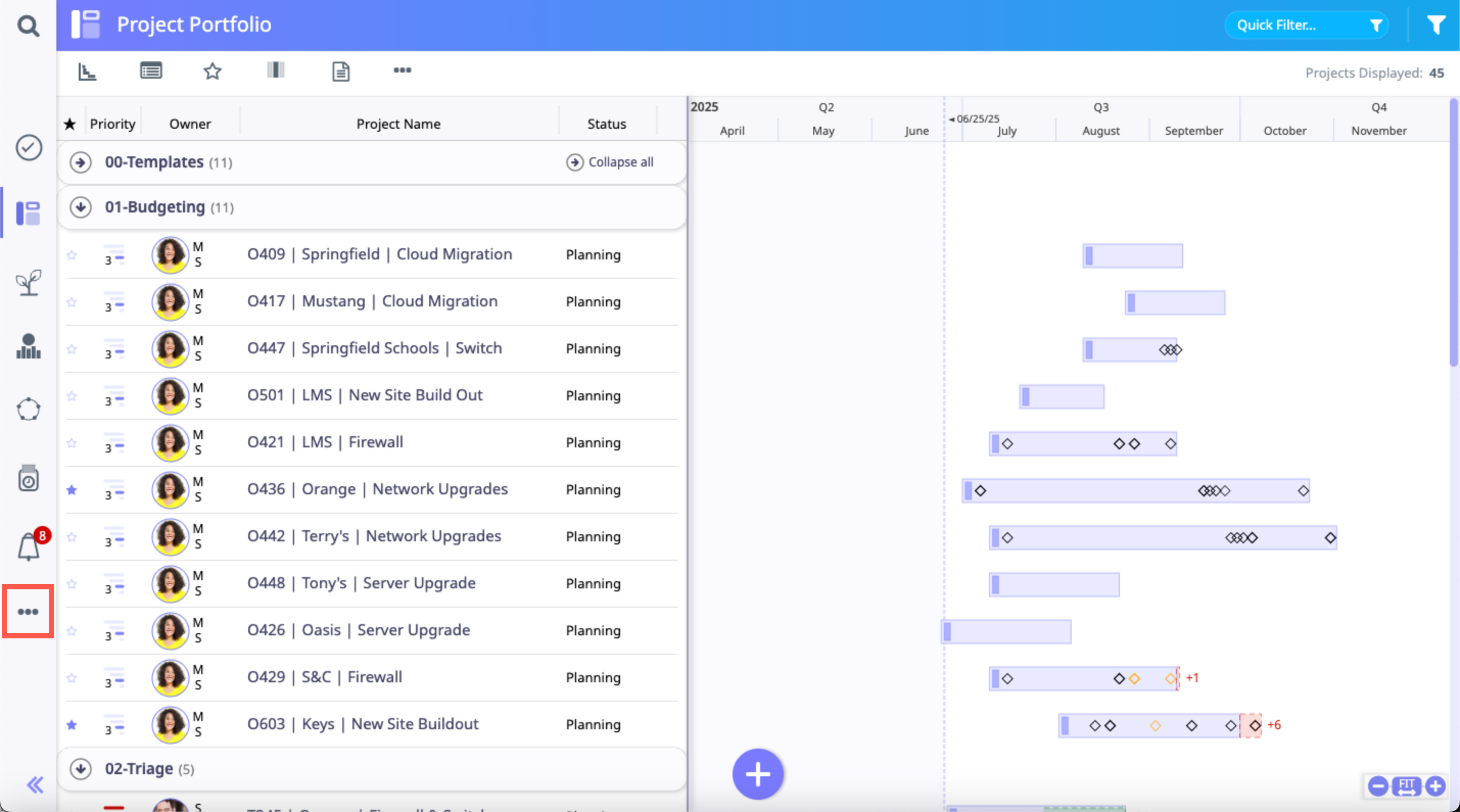1460x812 pixels.
Task: Toggle favorite star on O603 Keys project
Action: pyautogui.click(x=72, y=724)
